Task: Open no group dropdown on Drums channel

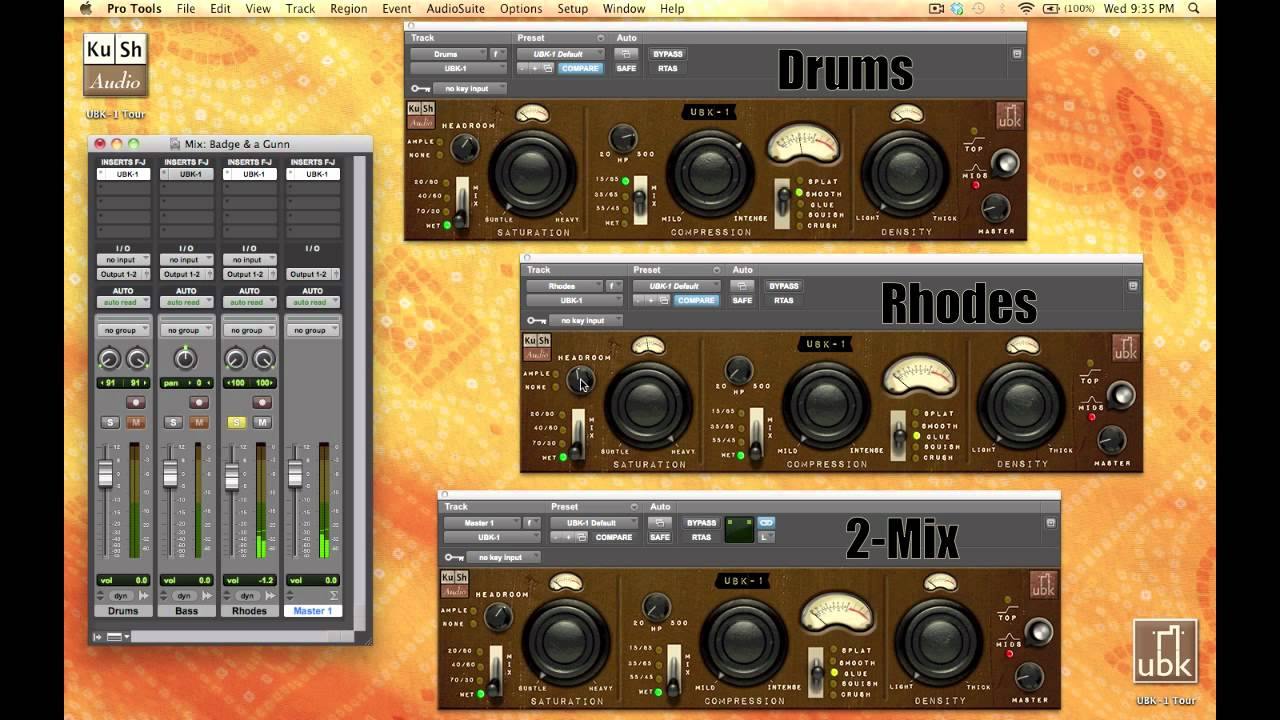Action: click(123, 330)
